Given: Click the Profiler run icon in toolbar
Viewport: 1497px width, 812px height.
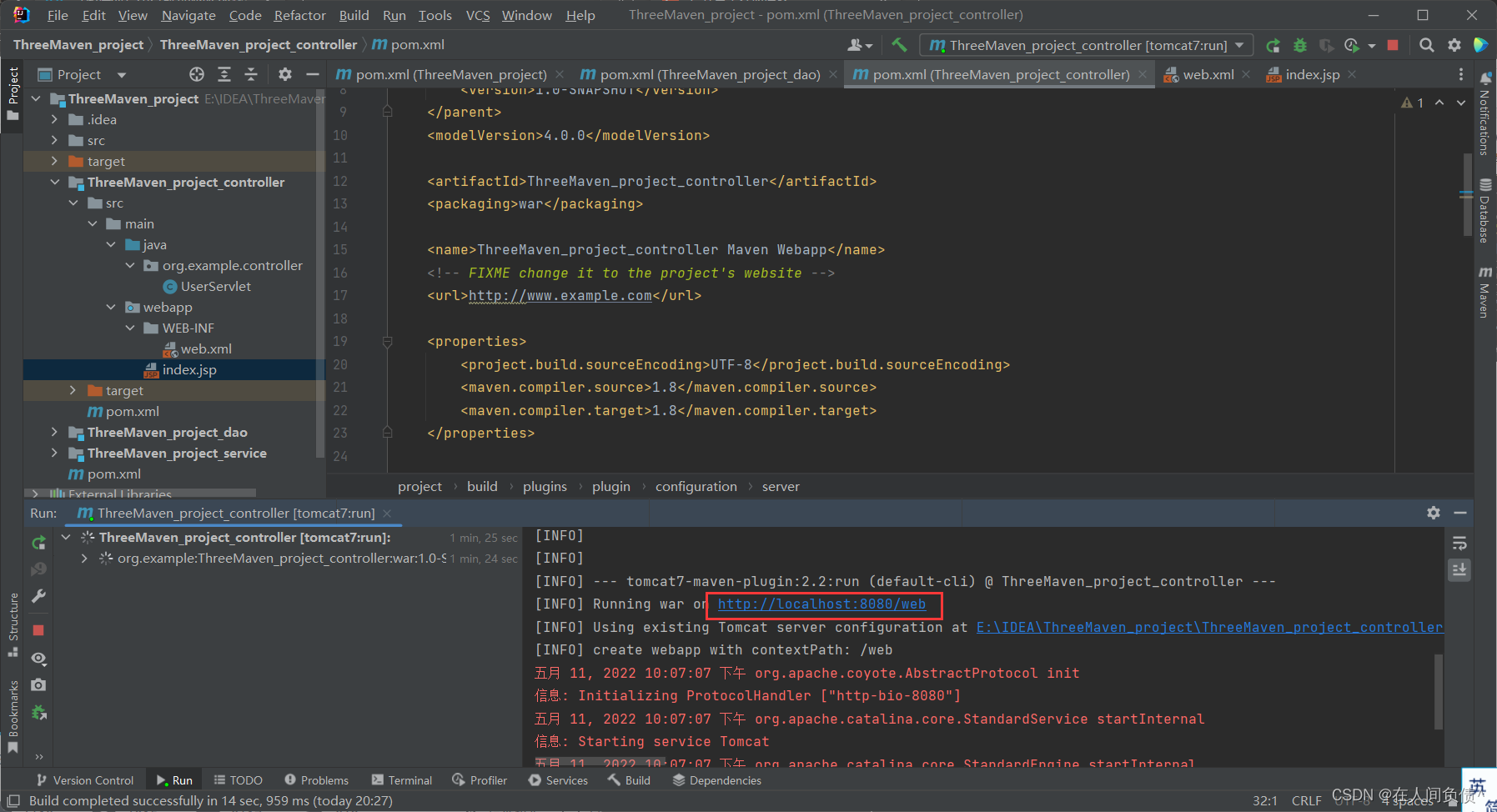Looking at the screenshot, I should tap(1352, 45).
